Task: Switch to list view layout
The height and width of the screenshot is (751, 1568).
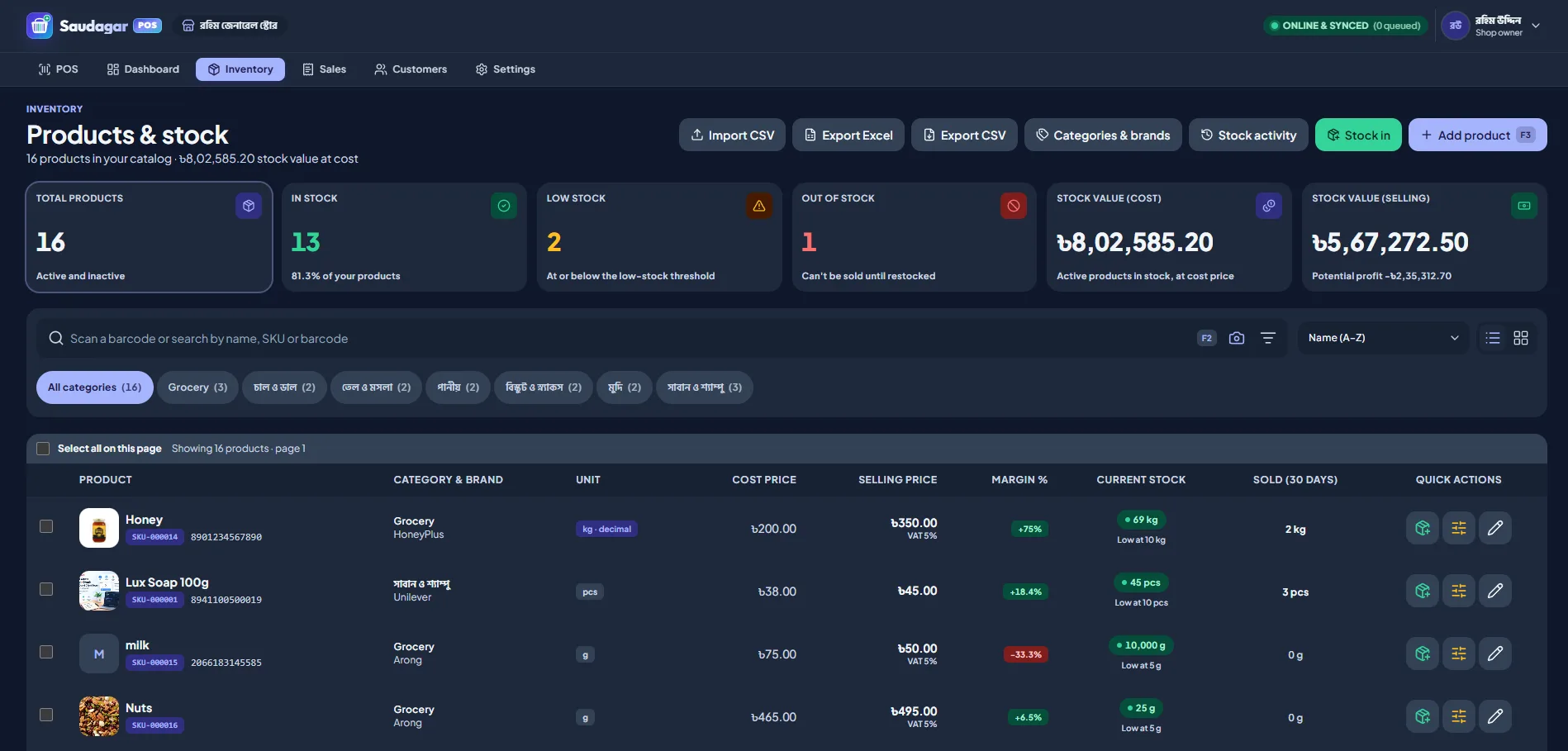Action: click(x=1493, y=338)
